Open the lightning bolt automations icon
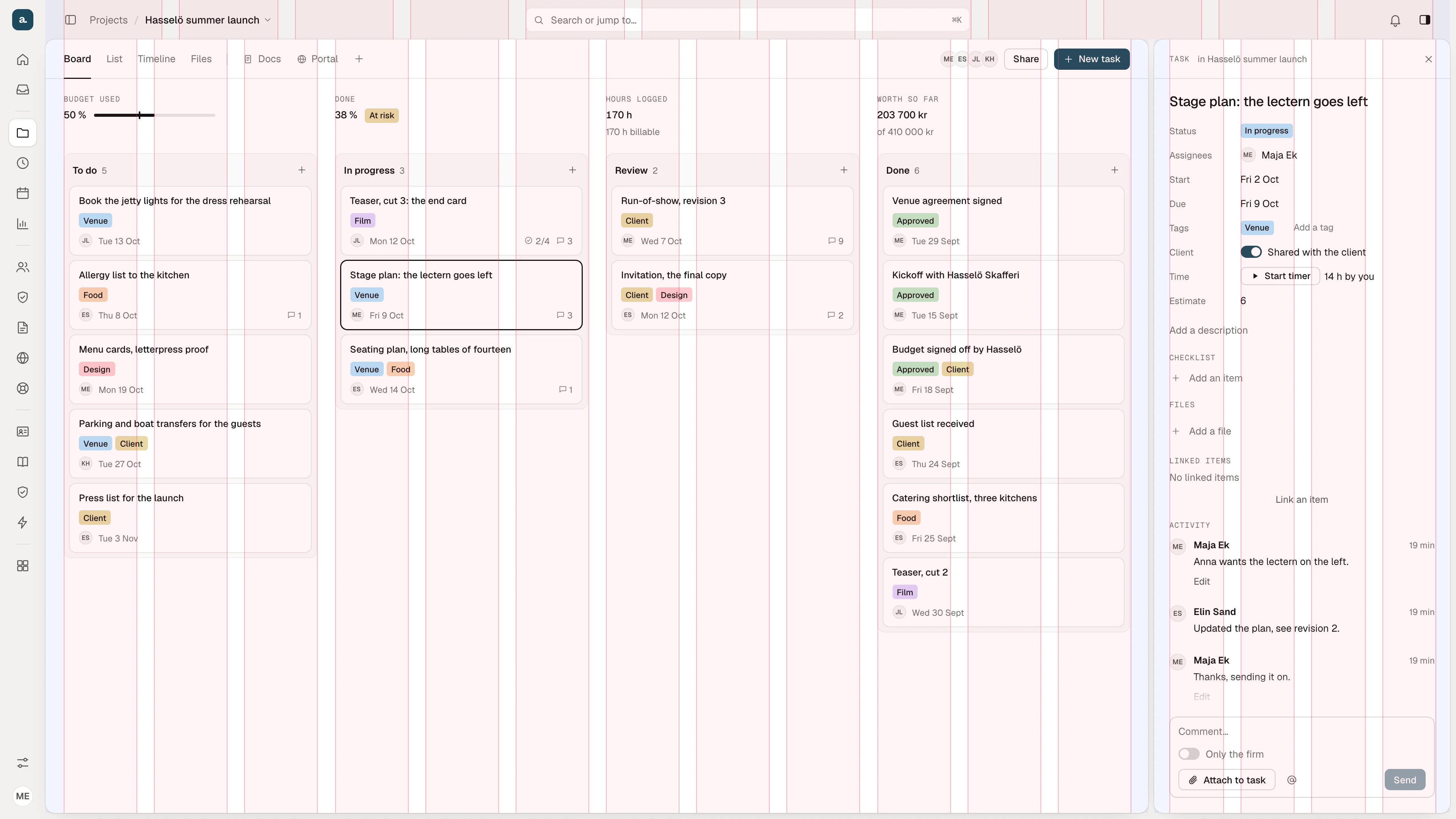This screenshot has height=819, width=1456. (23, 522)
